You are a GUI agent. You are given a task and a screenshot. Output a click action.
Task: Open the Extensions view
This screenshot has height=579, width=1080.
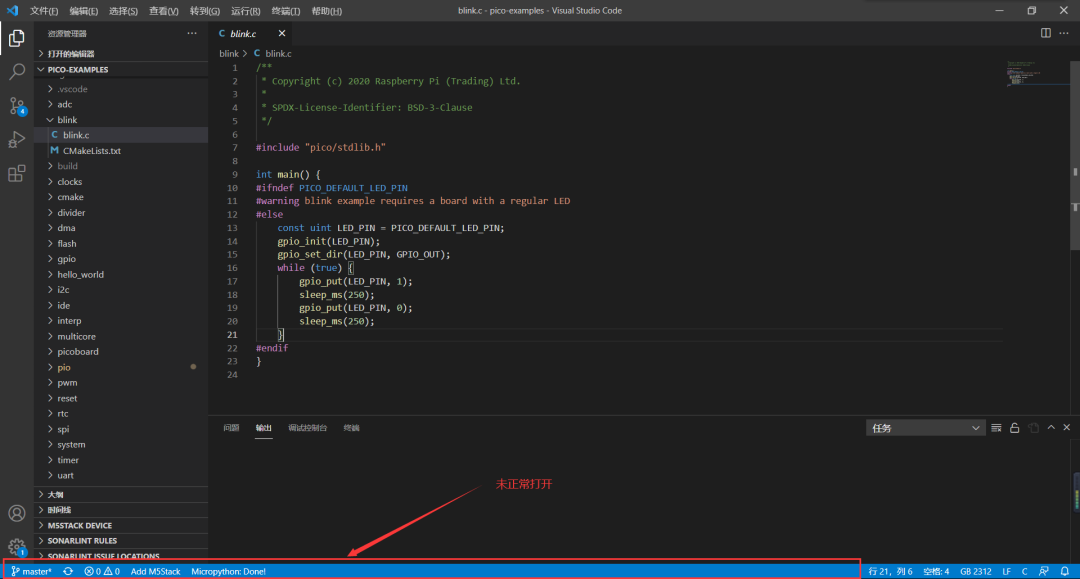point(17,174)
